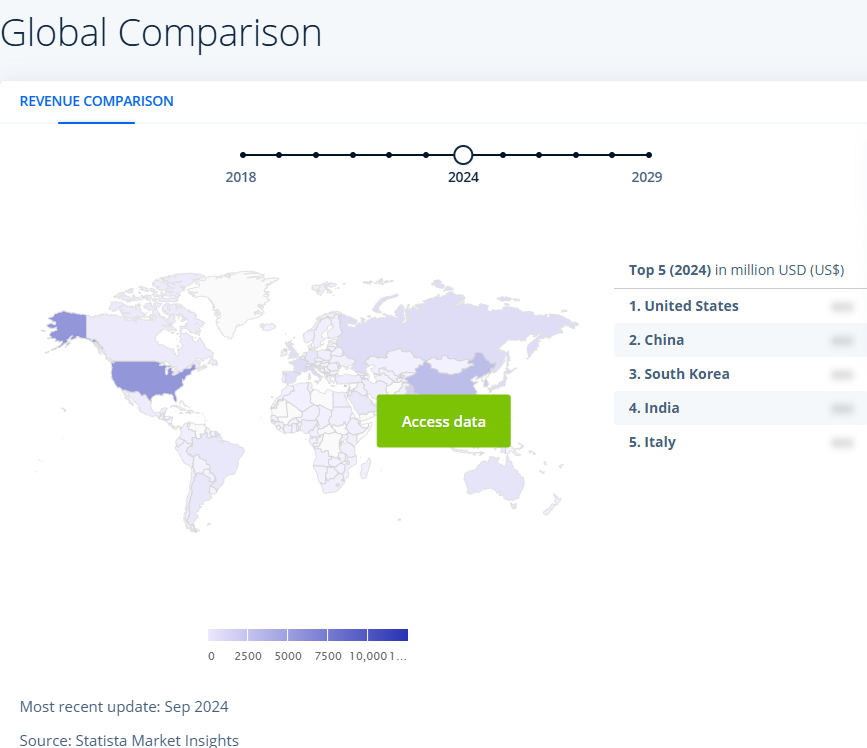Viewport: 867px width, 748px height.
Task: Select the 2018 point on the timeline
Action: pos(243,155)
